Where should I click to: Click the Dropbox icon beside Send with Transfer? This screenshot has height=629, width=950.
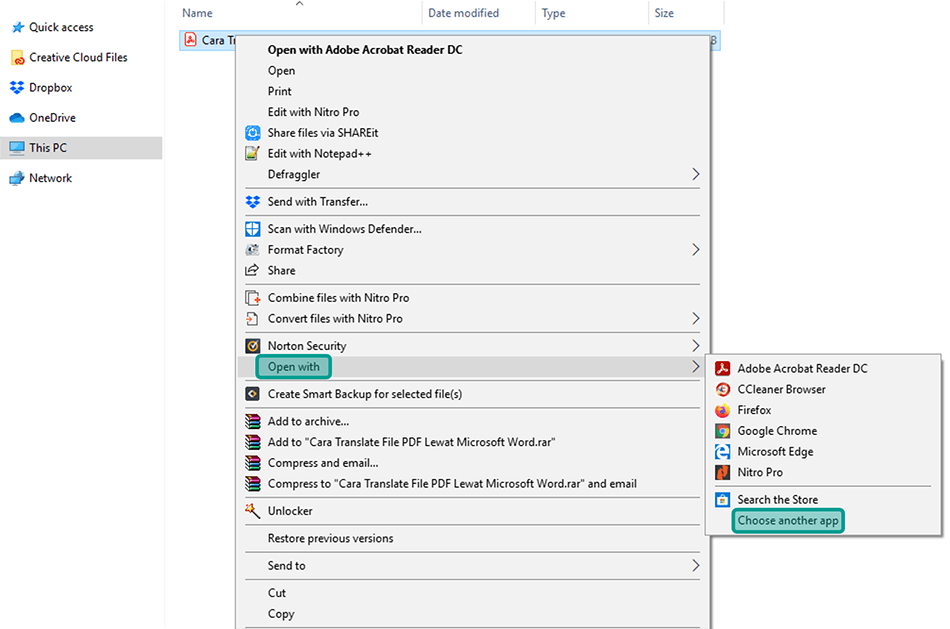pos(252,202)
